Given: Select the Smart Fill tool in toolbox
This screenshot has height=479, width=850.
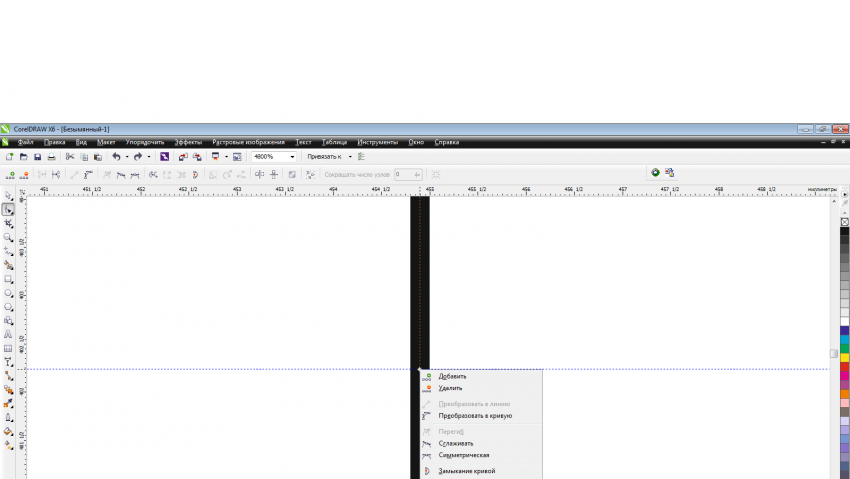Looking at the screenshot, I should click(8, 266).
